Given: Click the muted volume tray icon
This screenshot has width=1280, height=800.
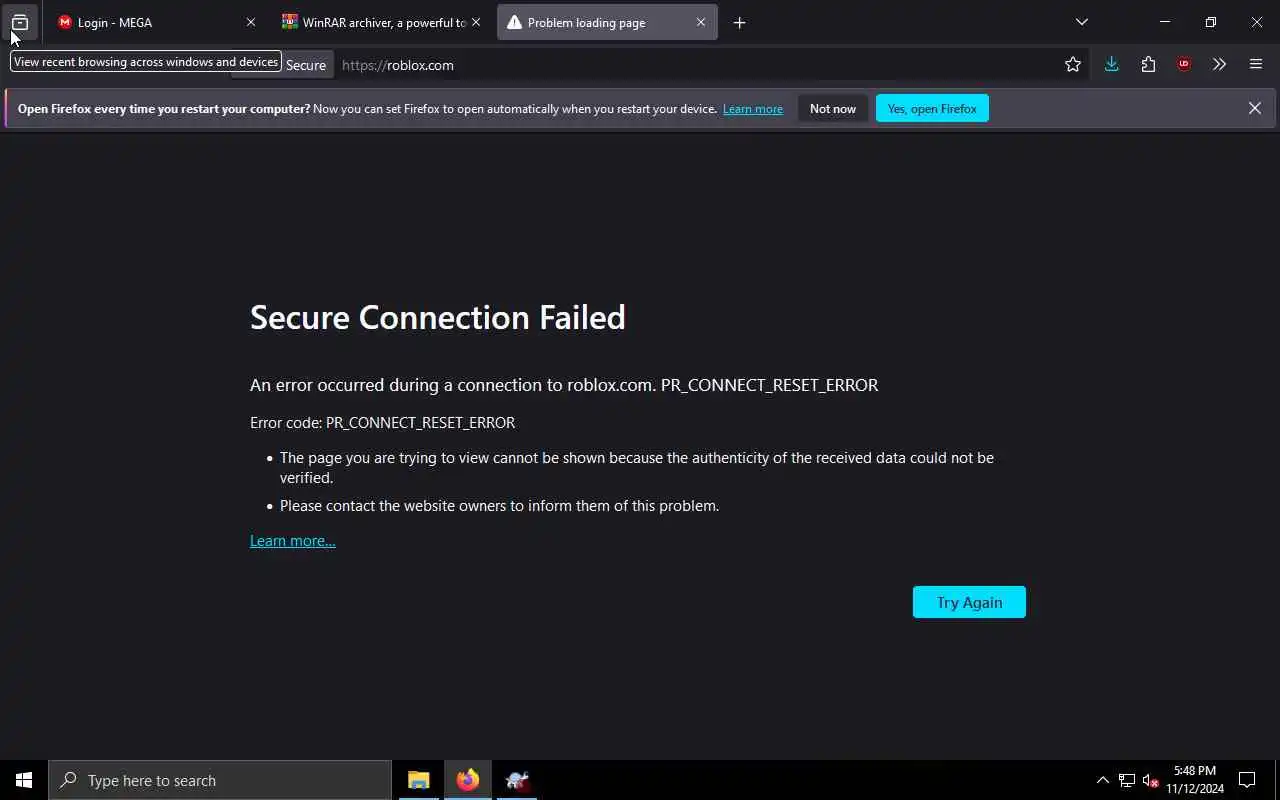Looking at the screenshot, I should tap(1150, 780).
